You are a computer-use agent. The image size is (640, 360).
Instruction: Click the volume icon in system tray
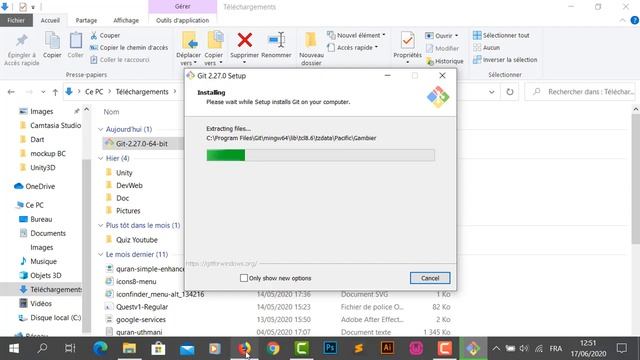point(524,348)
